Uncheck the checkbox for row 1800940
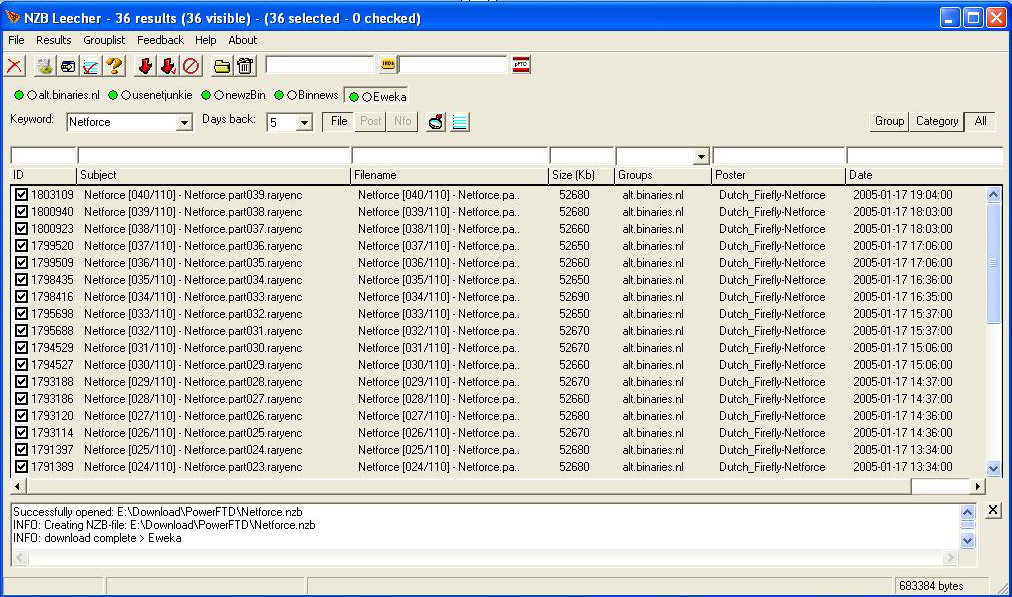Viewport: 1012px width, 597px height. coord(21,212)
